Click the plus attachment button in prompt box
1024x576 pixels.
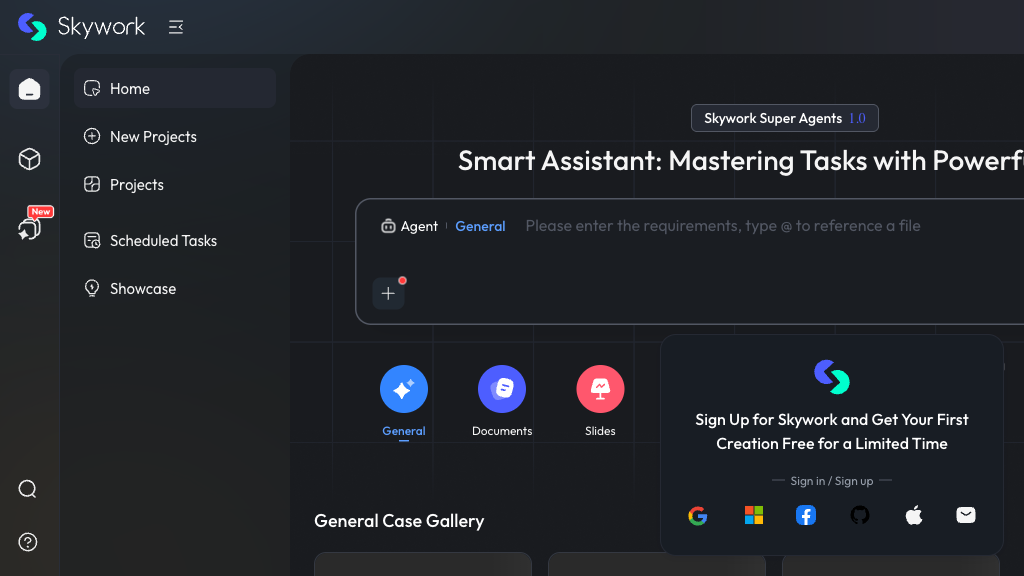tap(389, 293)
